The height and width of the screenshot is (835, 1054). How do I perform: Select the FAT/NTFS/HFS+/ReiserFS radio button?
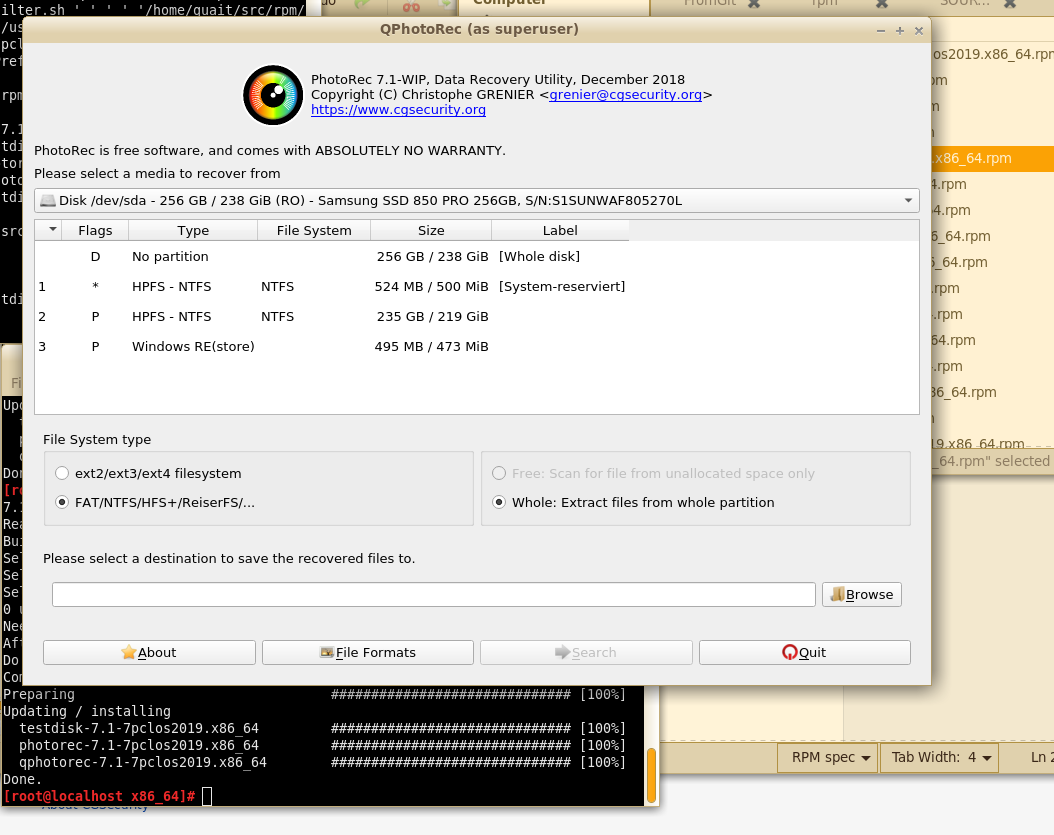(63, 502)
